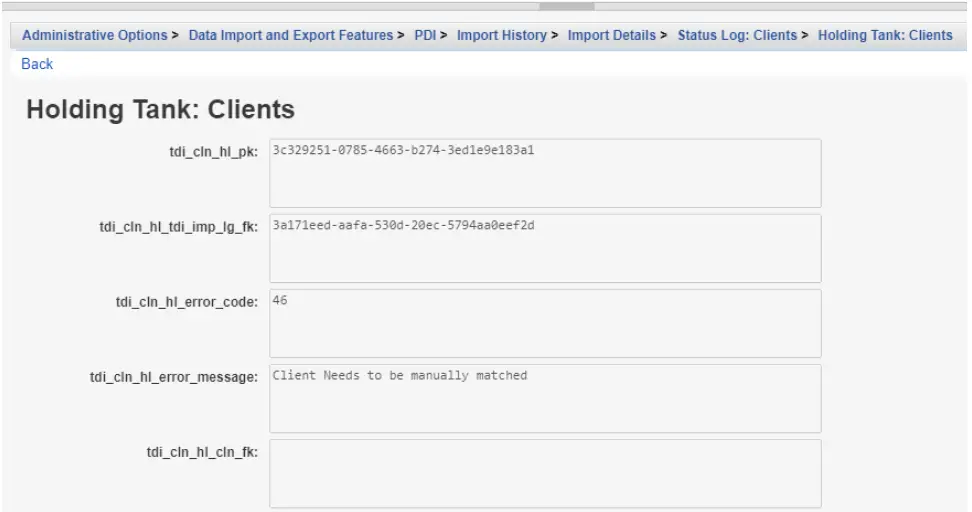Open Administrative Options breadcrumb link
This screenshot has height=512, width=972.
95,35
